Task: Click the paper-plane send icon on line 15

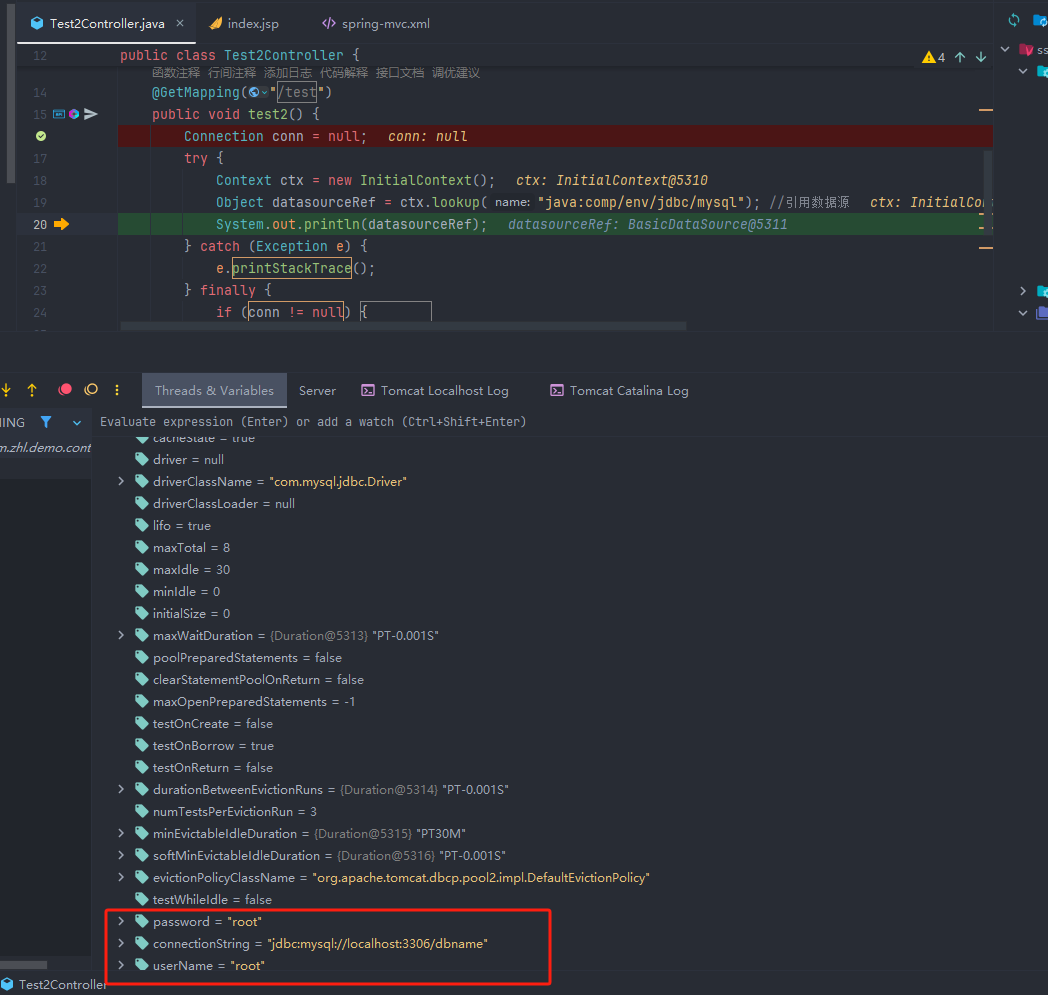Action: coord(91,114)
